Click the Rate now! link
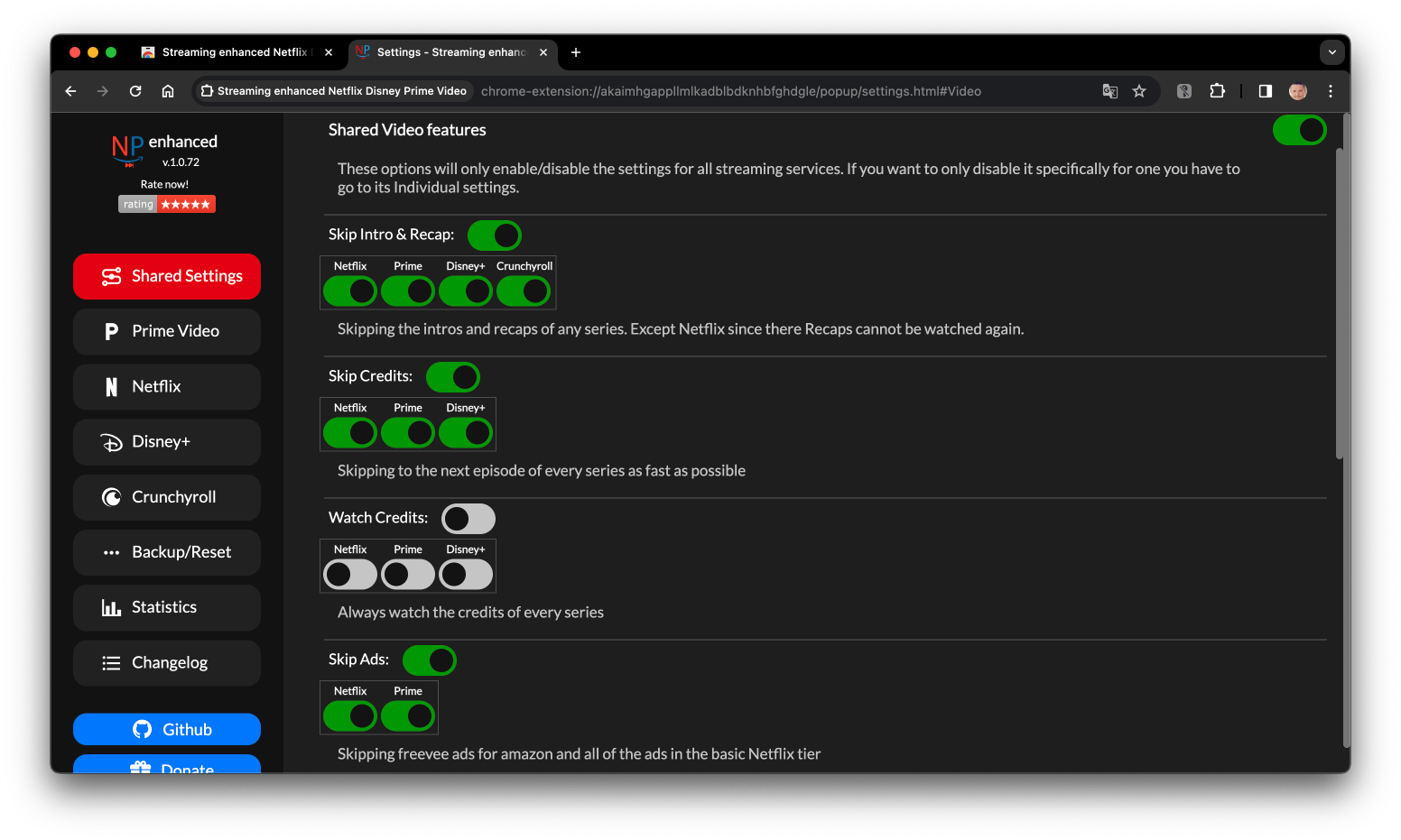 point(164,184)
